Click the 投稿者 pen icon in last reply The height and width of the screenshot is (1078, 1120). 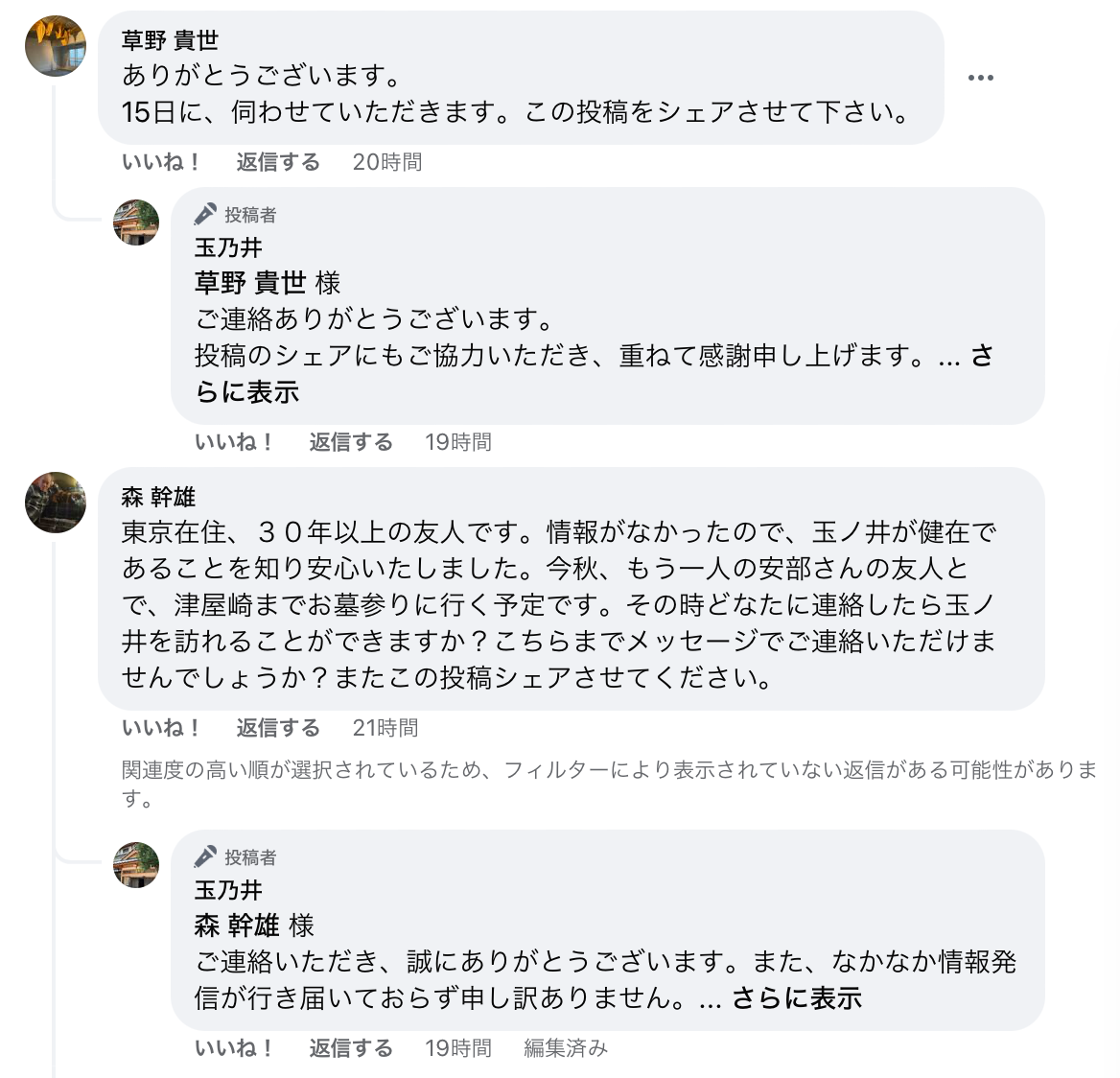(205, 857)
